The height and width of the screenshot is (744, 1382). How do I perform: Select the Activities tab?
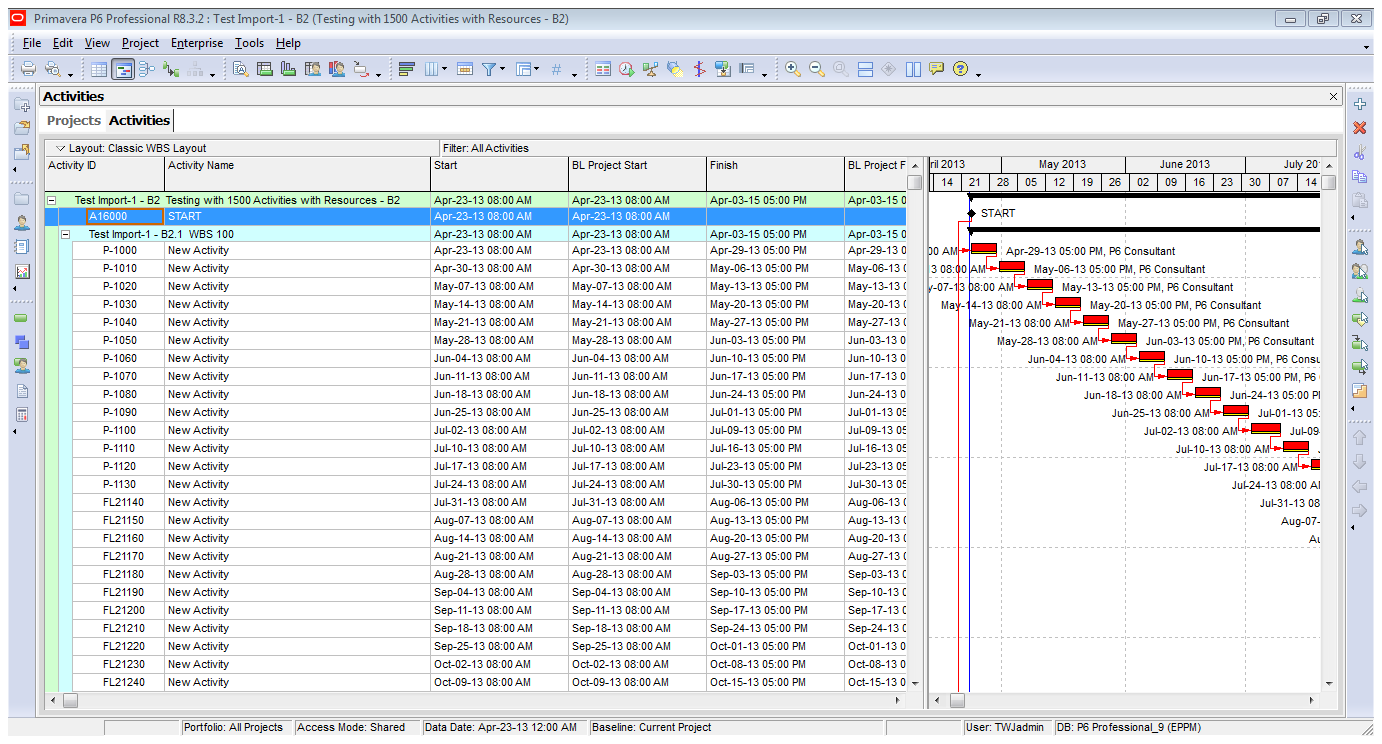[x=139, y=120]
